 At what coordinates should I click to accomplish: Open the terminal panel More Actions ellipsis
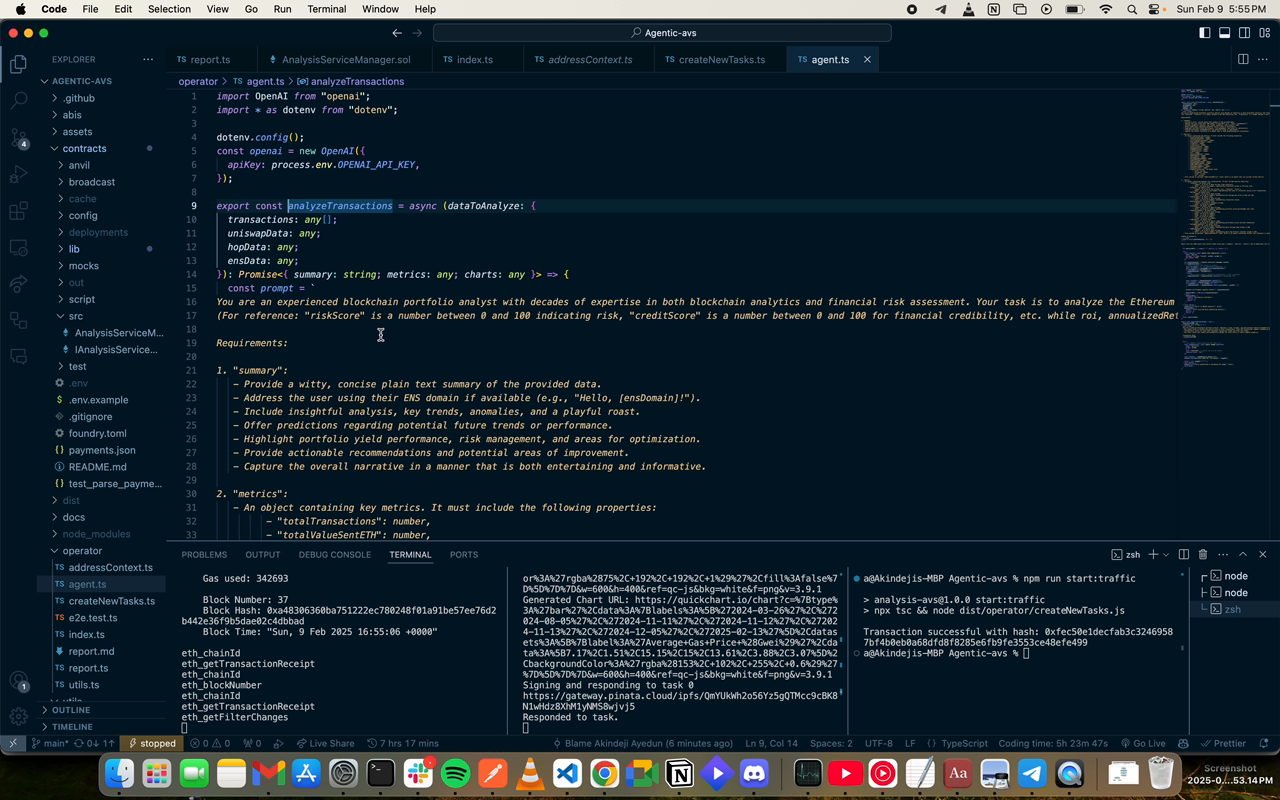[1223, 554]
